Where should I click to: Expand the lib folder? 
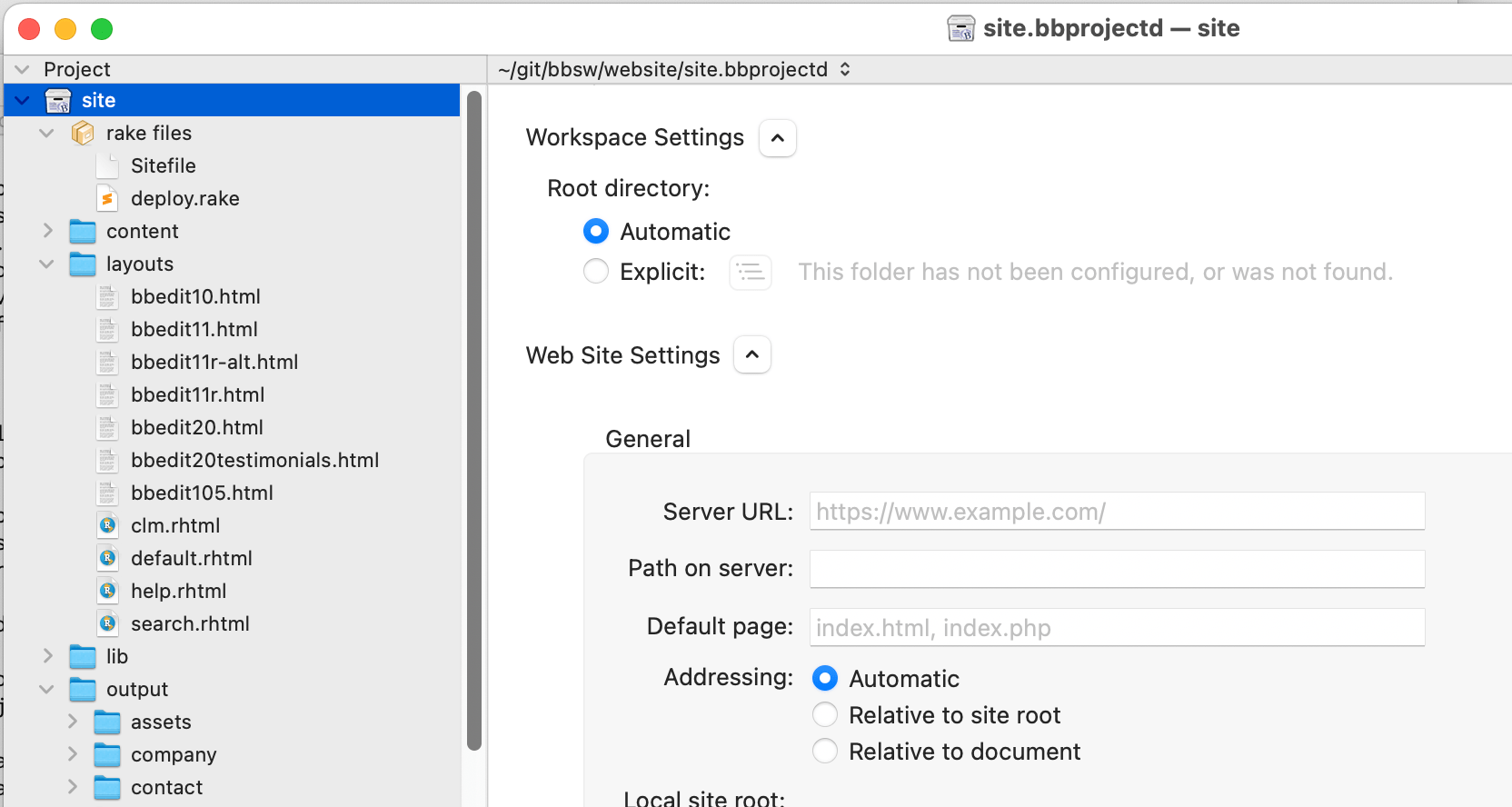coord(48,656)
